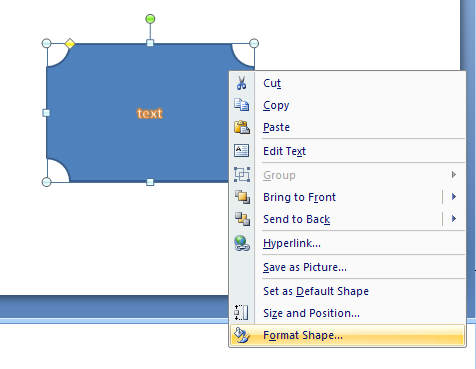Click the Hyperlink globe icon
The width and height of the screenshot is (476, 369).
pos(242,243)
